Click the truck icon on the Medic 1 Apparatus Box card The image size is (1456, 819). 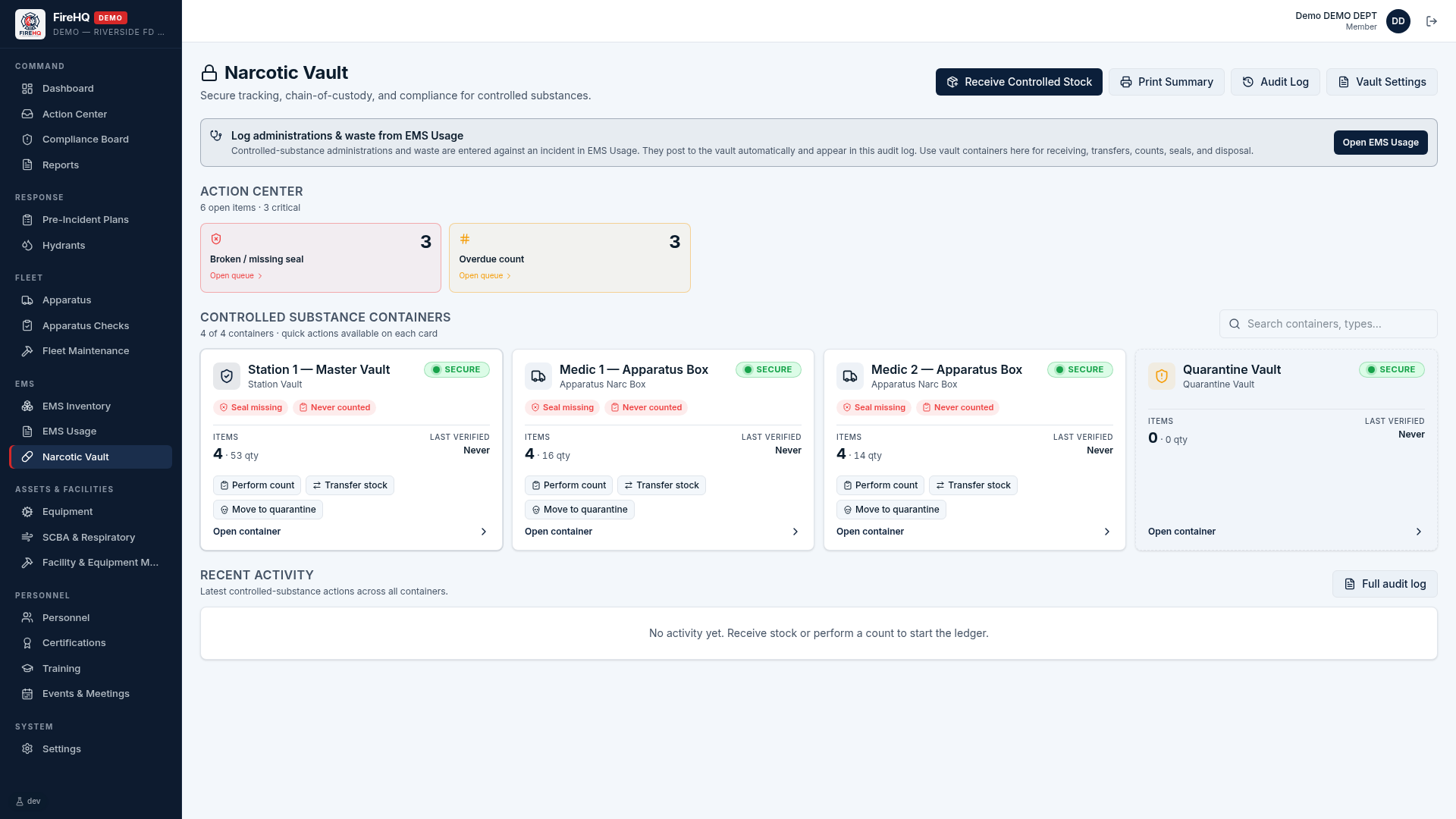point(538,376)
